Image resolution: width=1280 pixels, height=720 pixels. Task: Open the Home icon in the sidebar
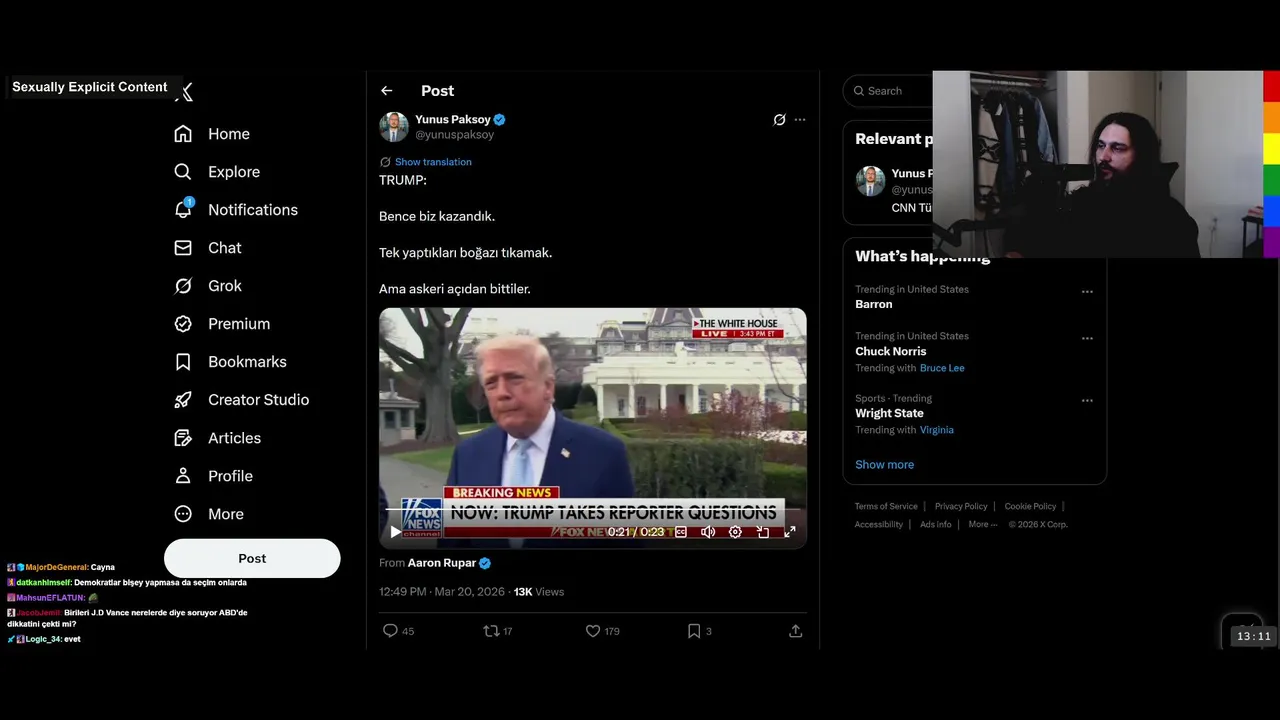[183, 134]
